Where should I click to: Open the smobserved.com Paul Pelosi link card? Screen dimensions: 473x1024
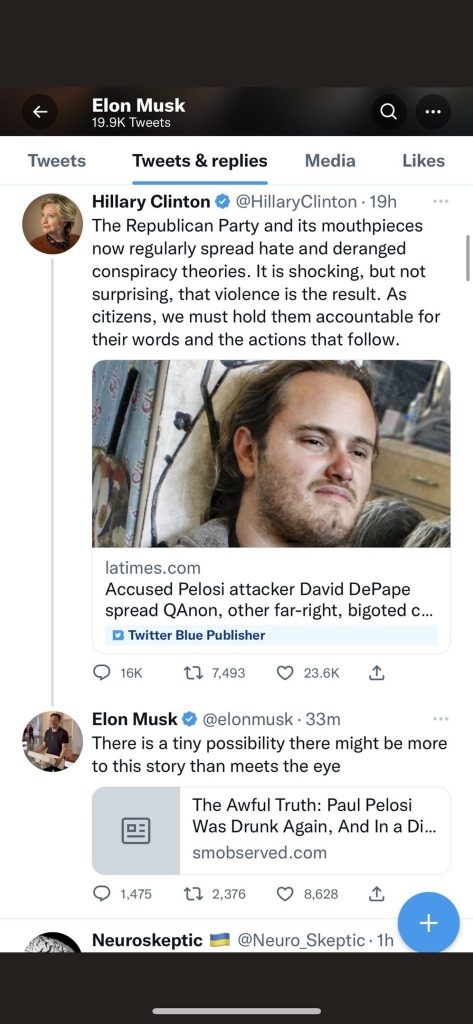point(271,830)
